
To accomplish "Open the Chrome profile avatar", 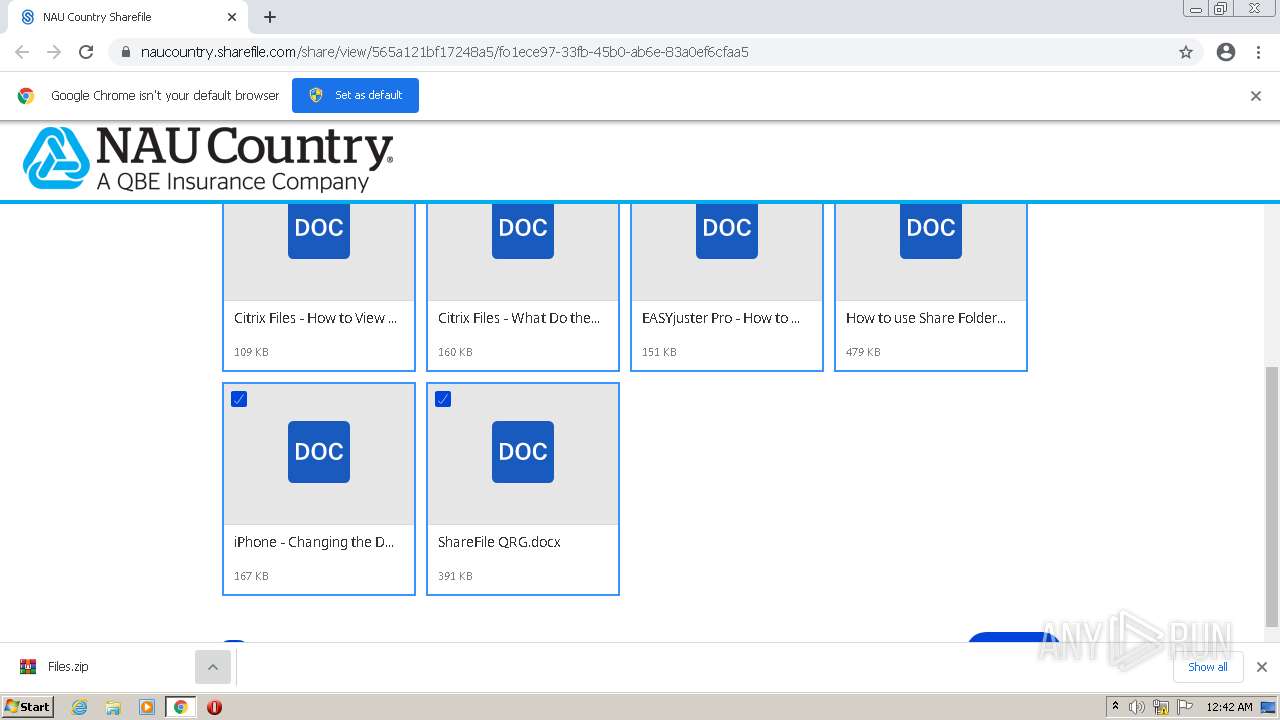I will [1226, 52].
